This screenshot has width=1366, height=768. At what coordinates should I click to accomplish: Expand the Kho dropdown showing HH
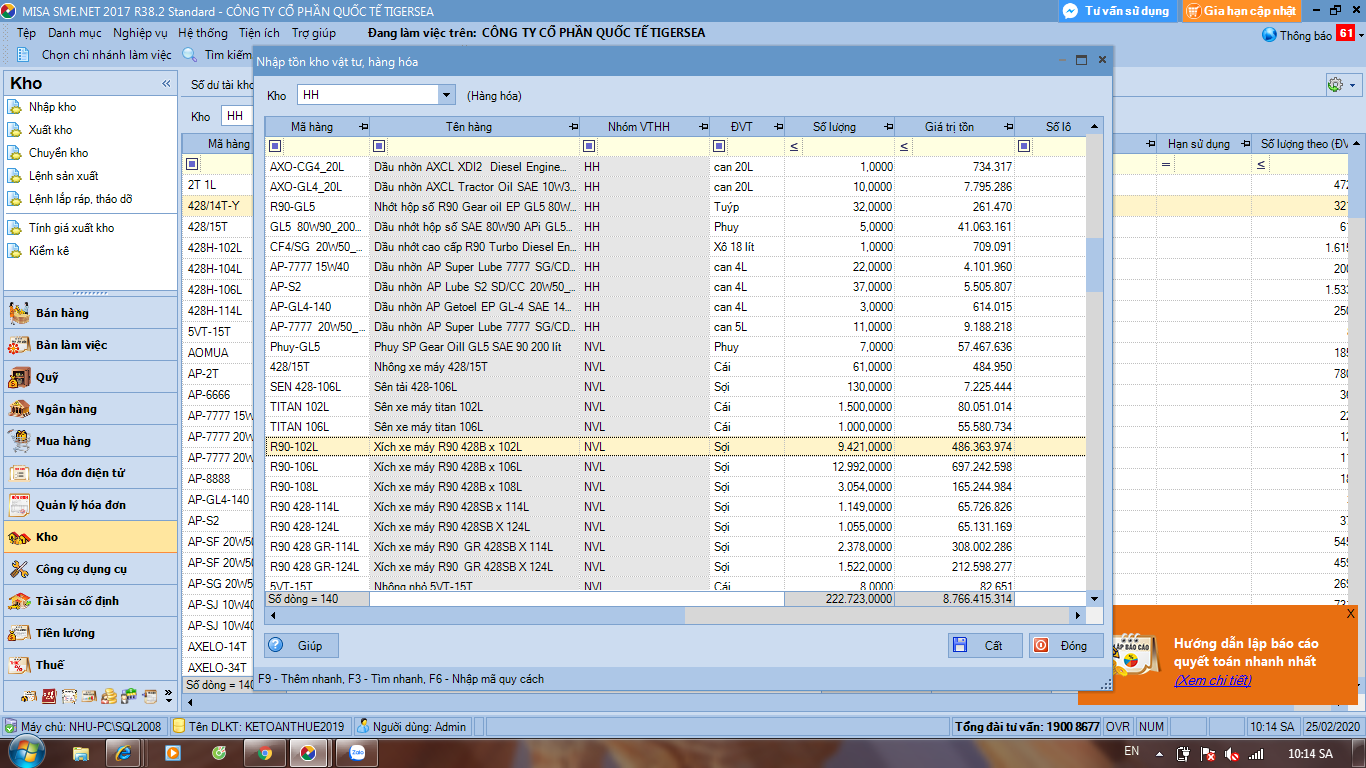[446, 95]
